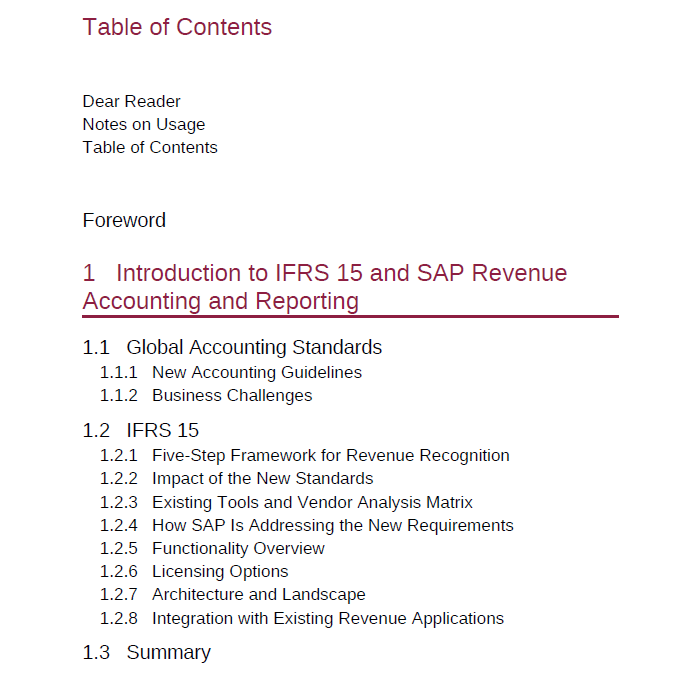Viewport: 695px width, 687px height.
Task: Open 1.2.8 Integration with Existing Revenue Applications
Action: (301, 618)
